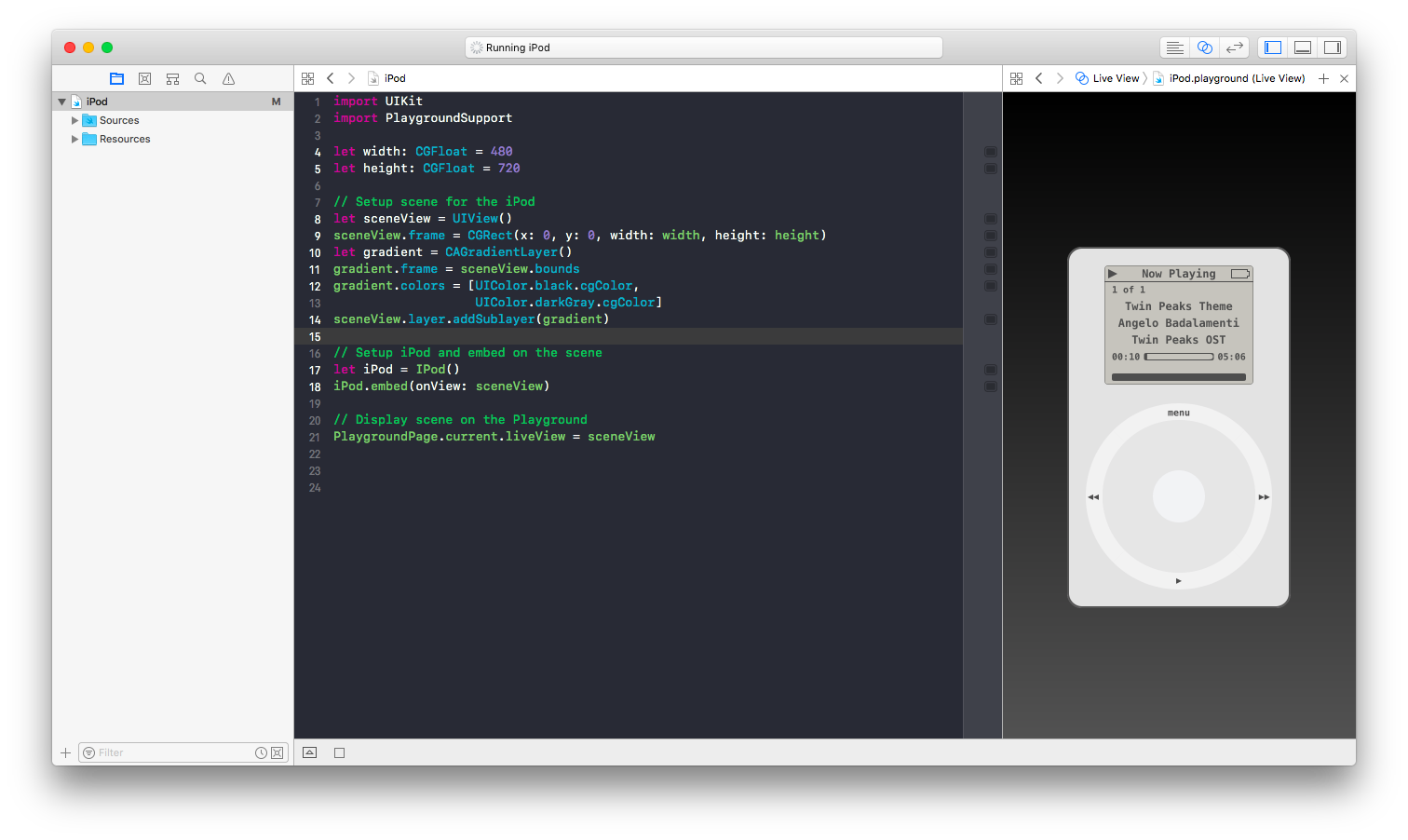
Task: Skip to next track on iPod wheel
Action: 1264,497
